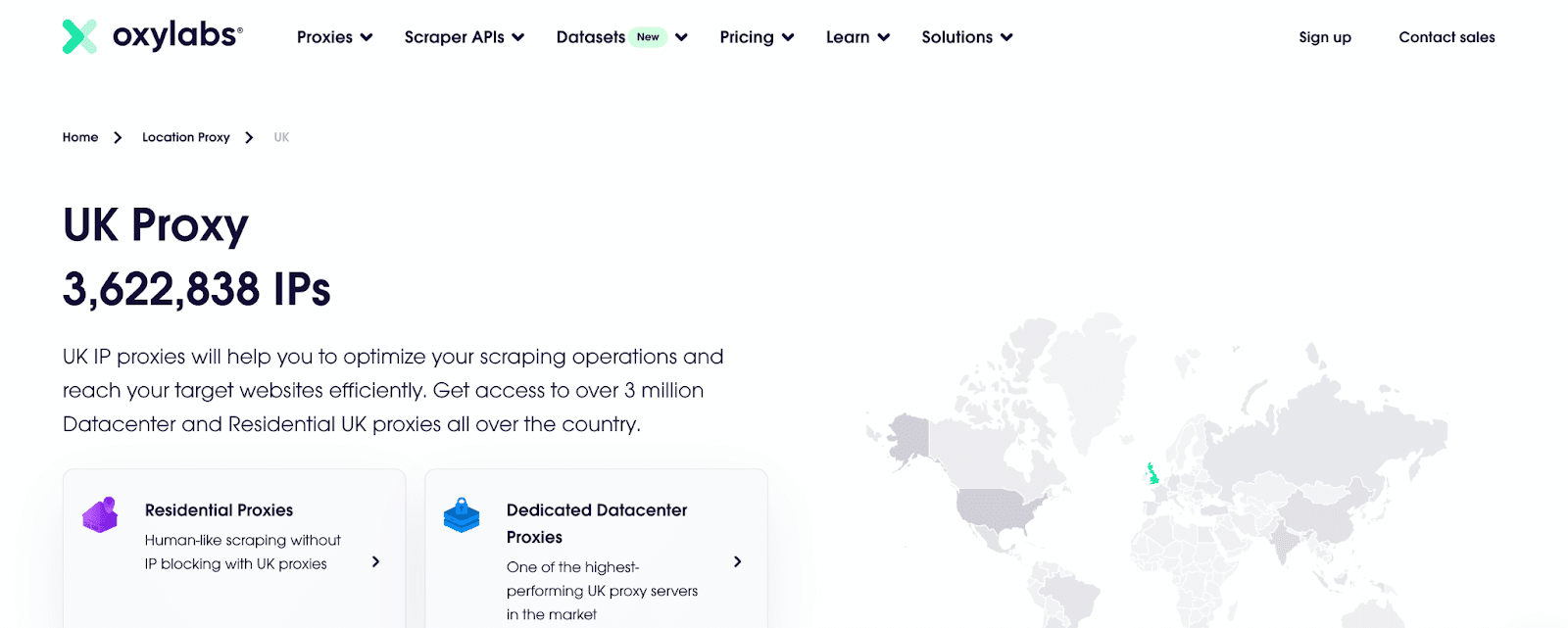Click the chevron after Home breadcrumb

click(x=118, y=137)
